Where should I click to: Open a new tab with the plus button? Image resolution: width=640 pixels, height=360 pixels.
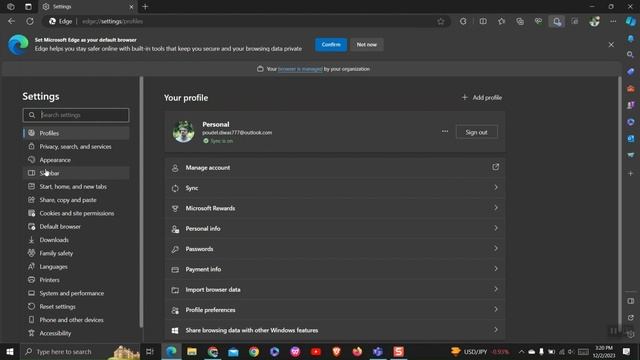(x=145, y=7)
